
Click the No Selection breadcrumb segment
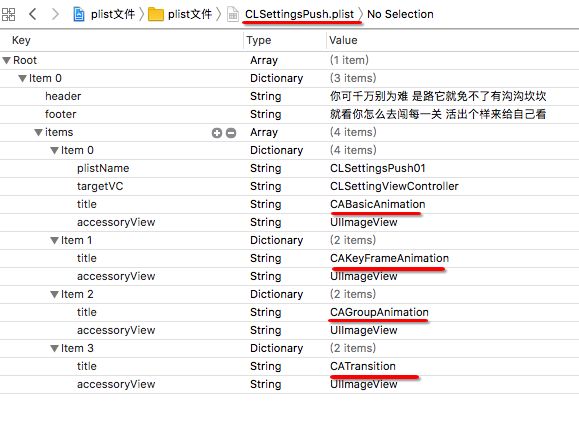pos(400,14)
